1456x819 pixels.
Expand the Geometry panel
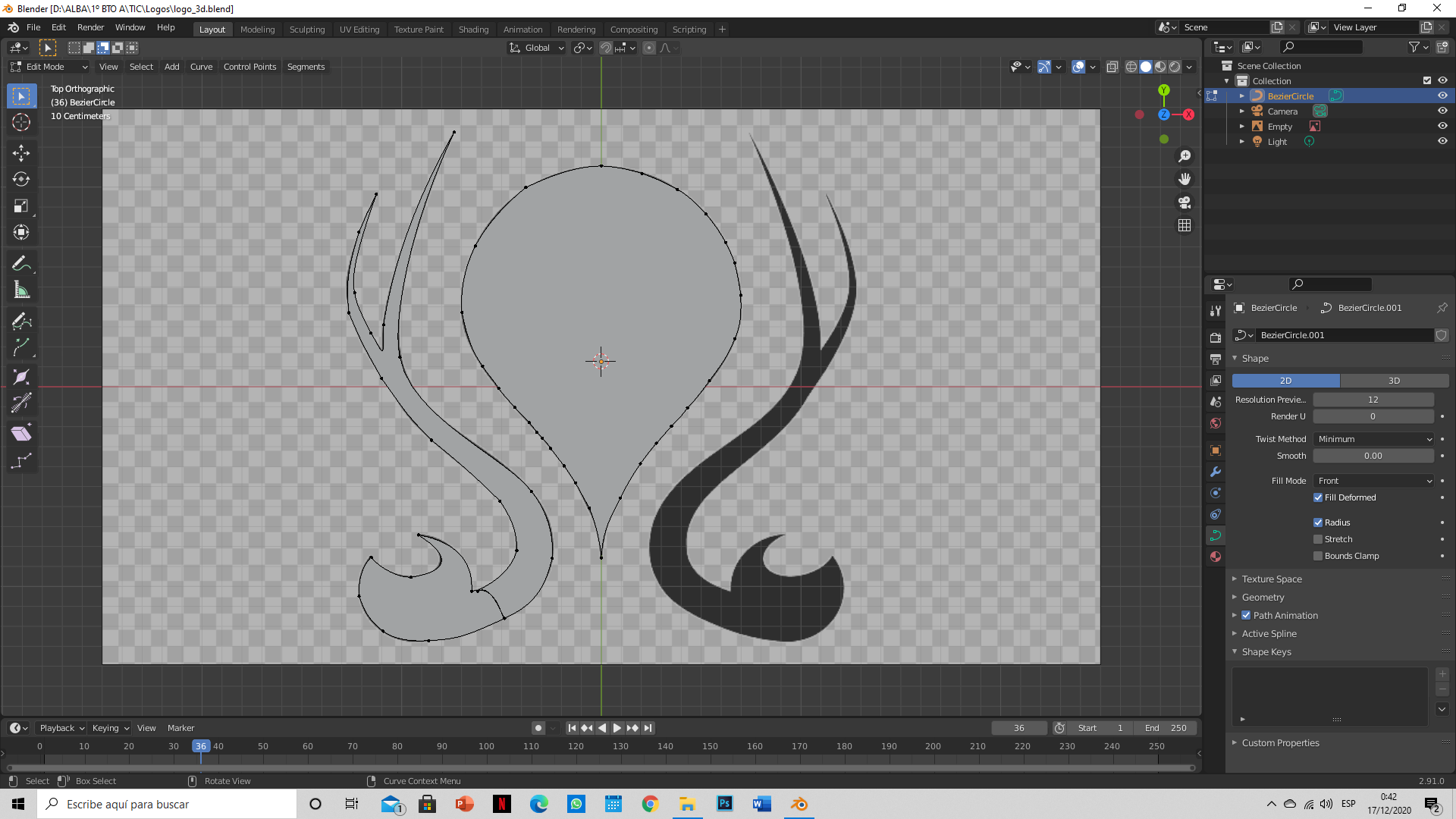click(1263, 598)
